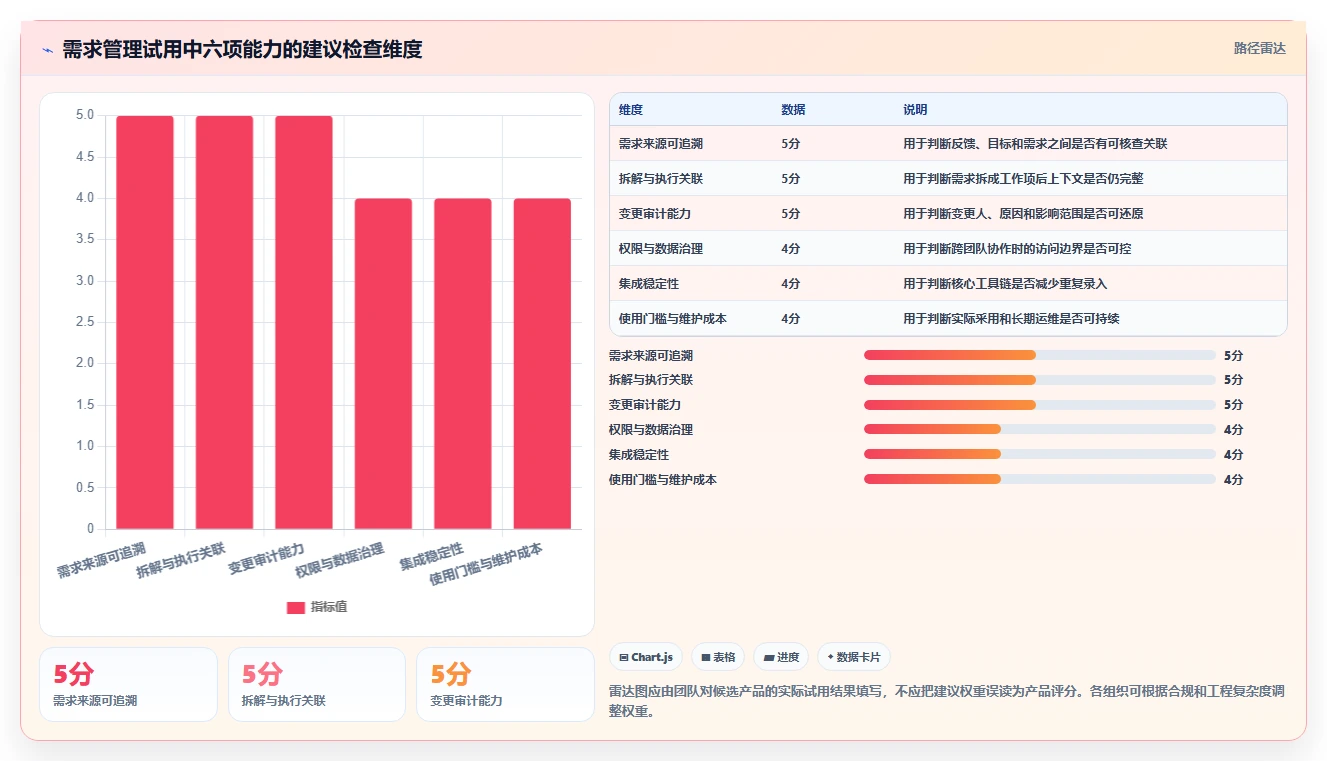
Task: Click the 集成稳定性 progress bar
Action: [x=1040, y=454]
